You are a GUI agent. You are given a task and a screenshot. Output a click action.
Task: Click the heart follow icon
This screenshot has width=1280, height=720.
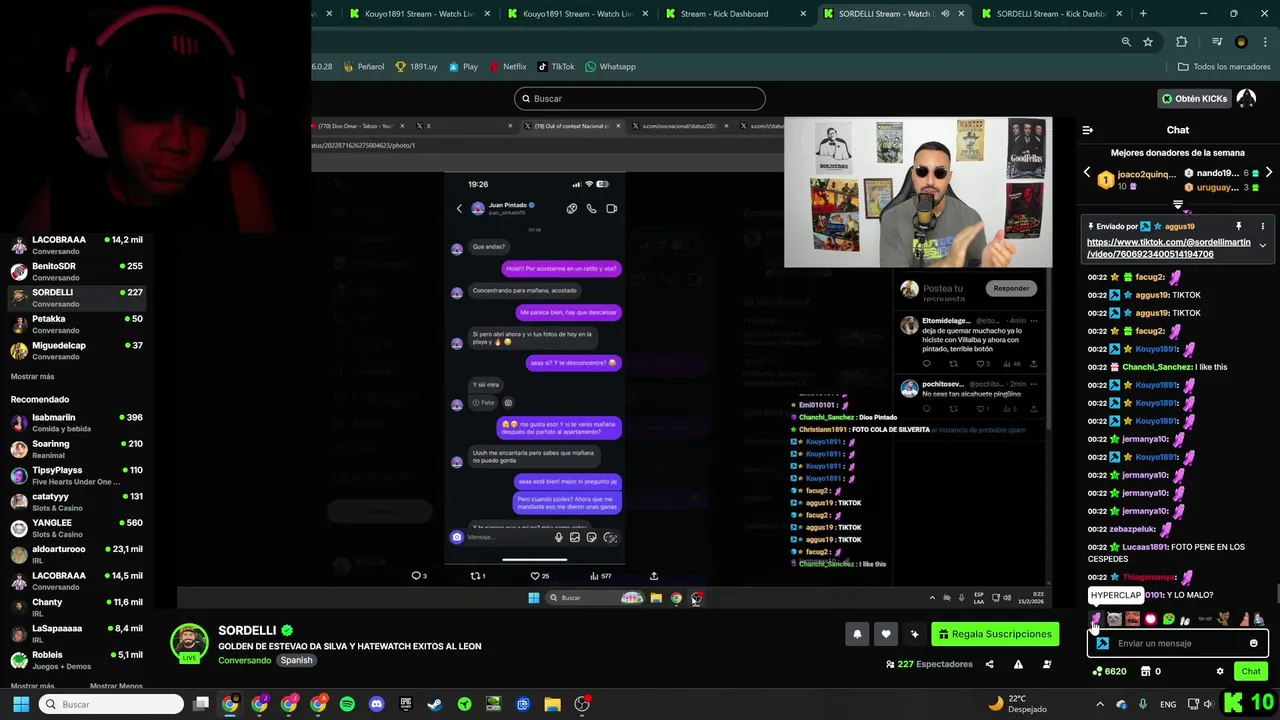coord(886,634)
